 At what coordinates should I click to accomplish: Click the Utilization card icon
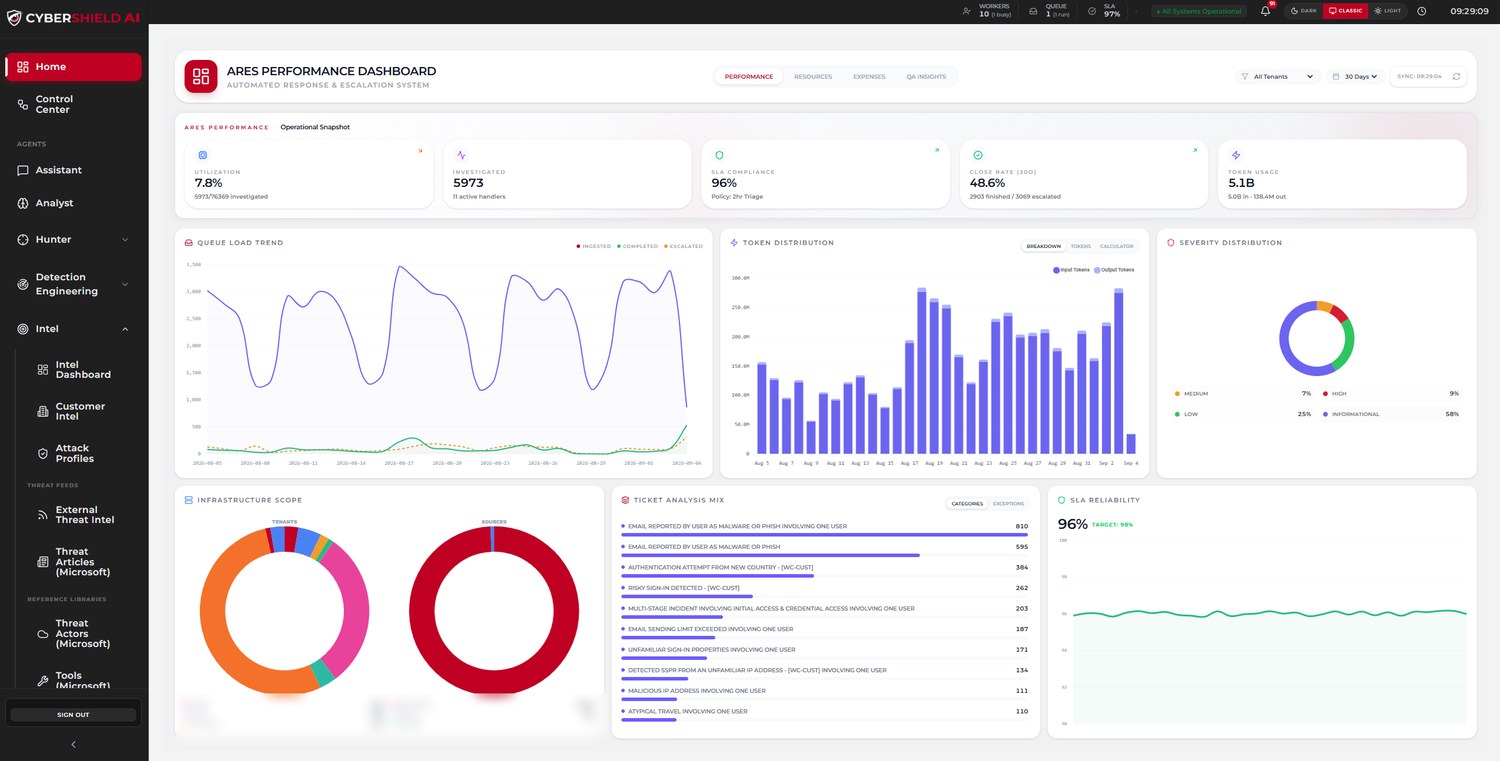click(203, 156)
